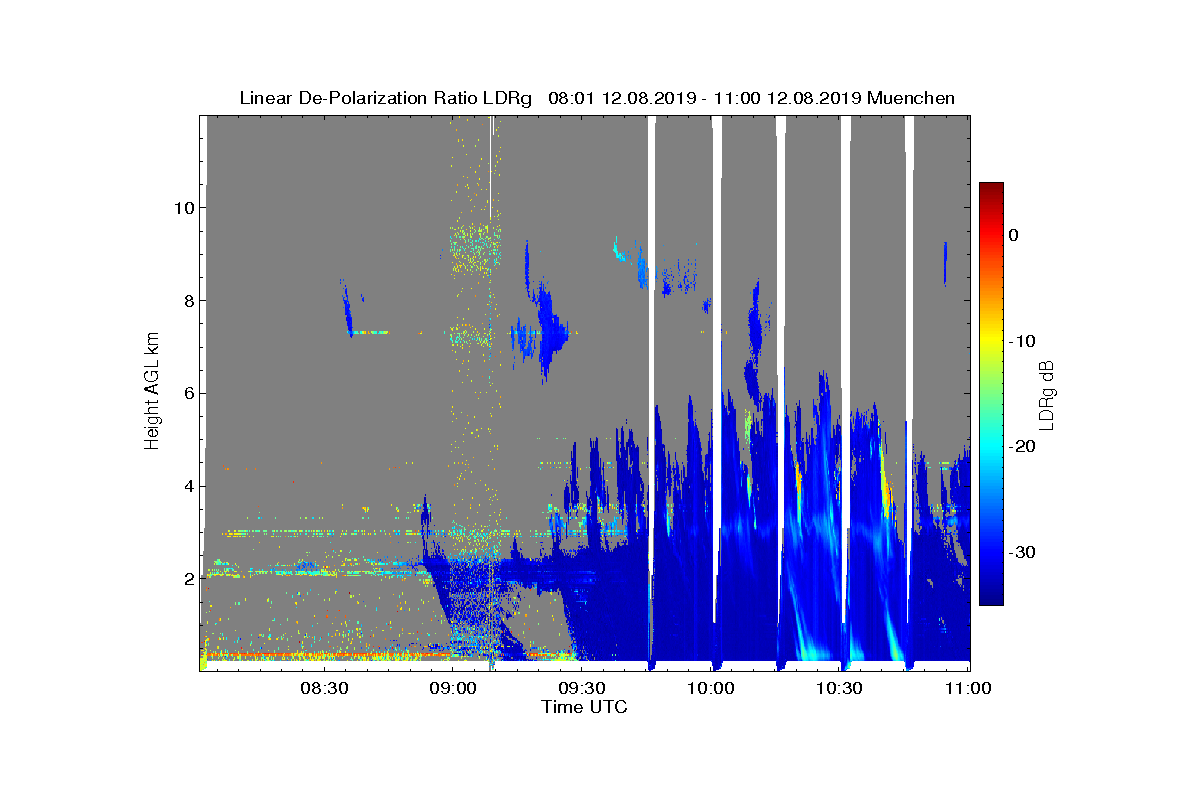Click the 11:00 time tick label
The width and height of the screenshot is (1200, 800).
(968, 689)
